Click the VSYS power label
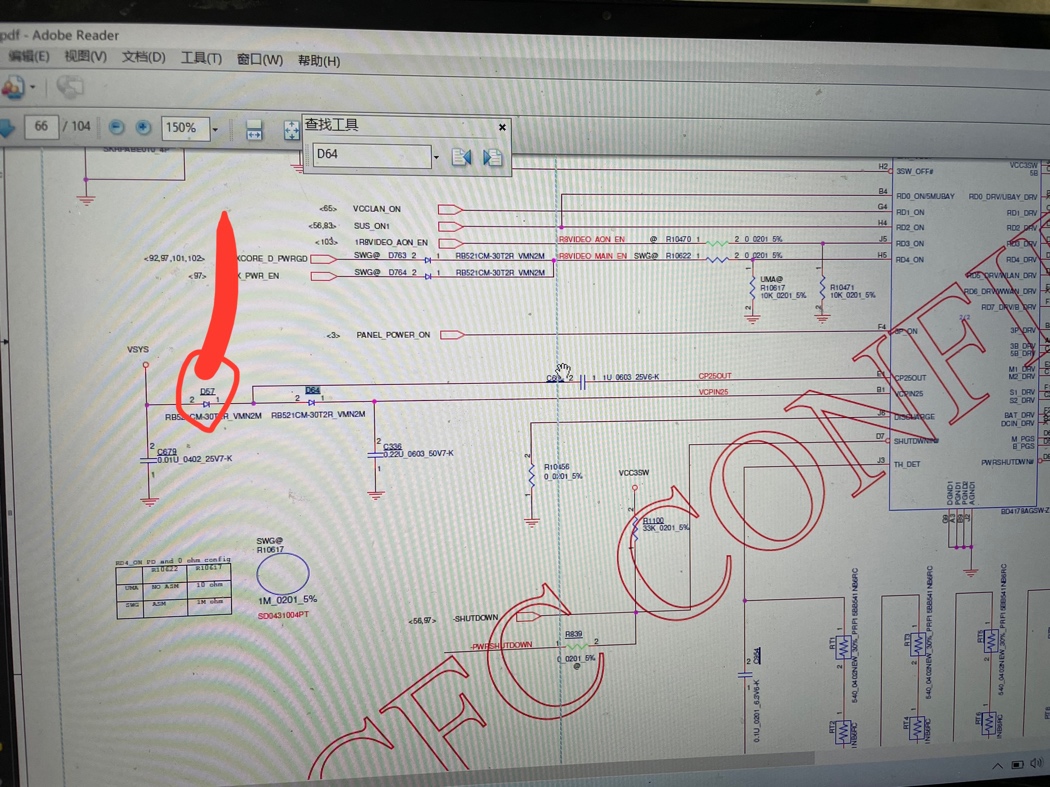Screen dimensions: 1050x787 coord(138,350)
